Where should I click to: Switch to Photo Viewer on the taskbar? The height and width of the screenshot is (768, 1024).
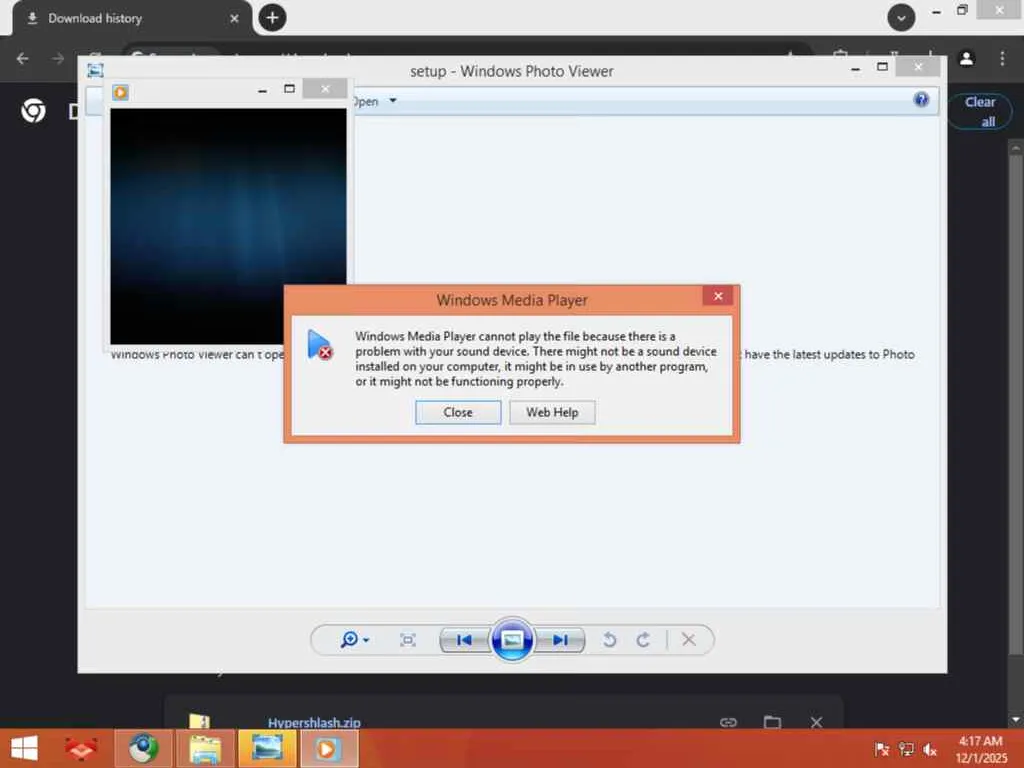(x=267, y=748)
